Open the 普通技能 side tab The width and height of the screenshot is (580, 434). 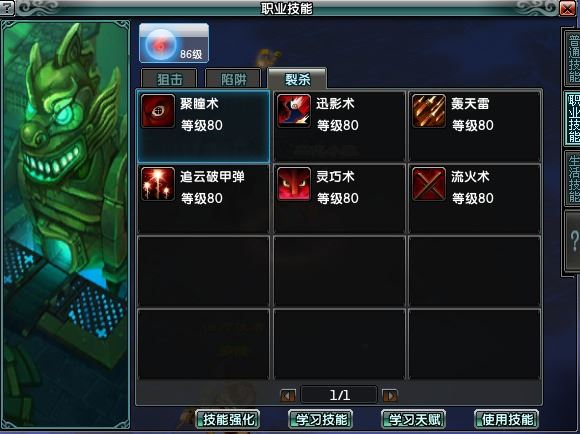coord(573,58)
